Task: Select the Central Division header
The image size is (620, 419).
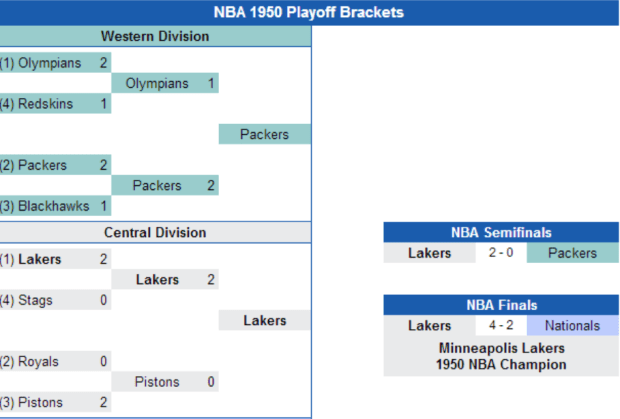Action: 155,233
